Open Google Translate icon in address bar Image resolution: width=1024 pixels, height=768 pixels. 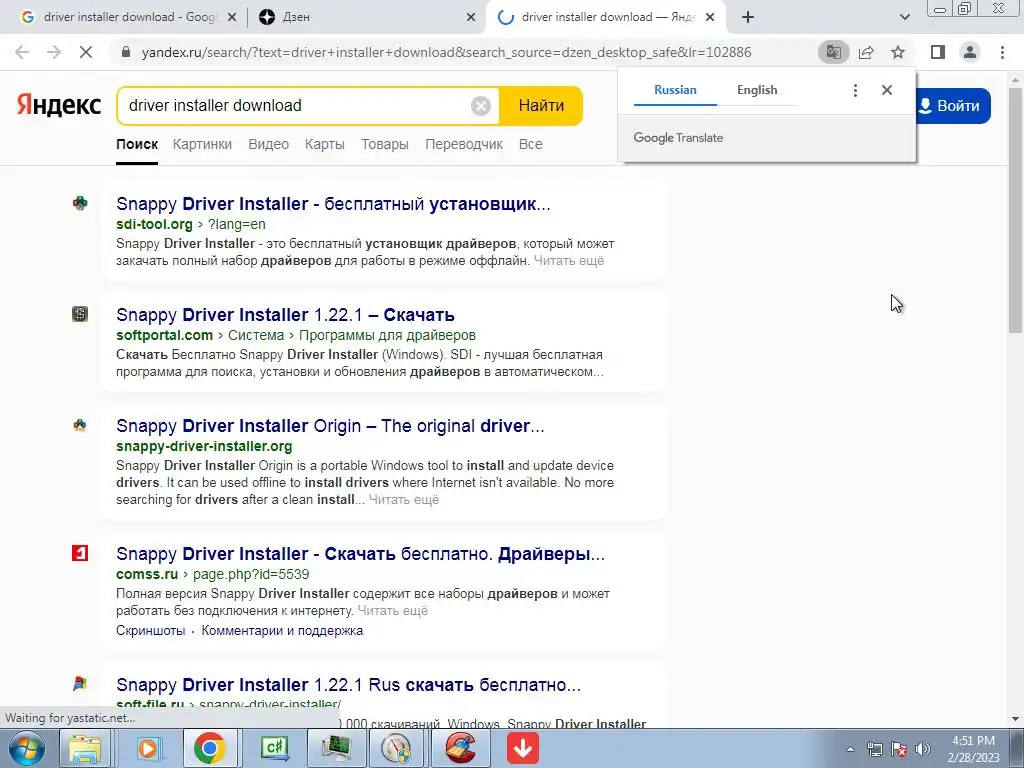tap(833, 52)
